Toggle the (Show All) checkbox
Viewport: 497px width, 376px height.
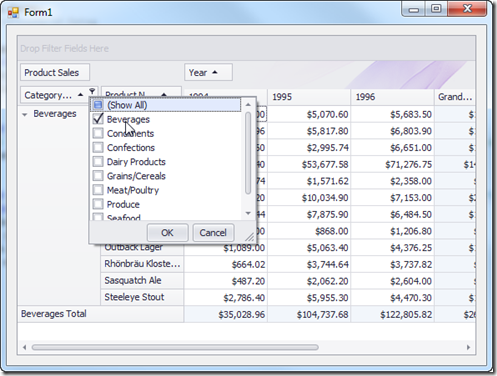point(98,105)
